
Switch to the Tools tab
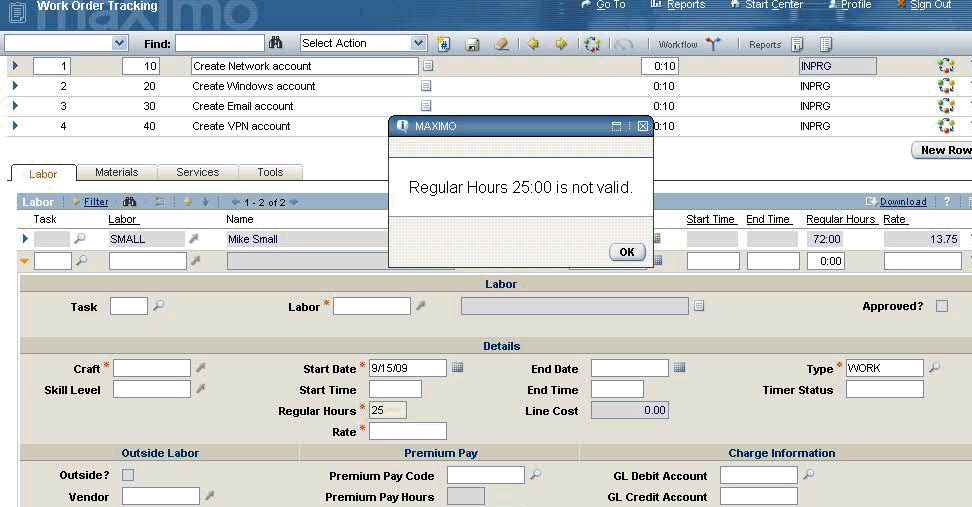(270, 172)
